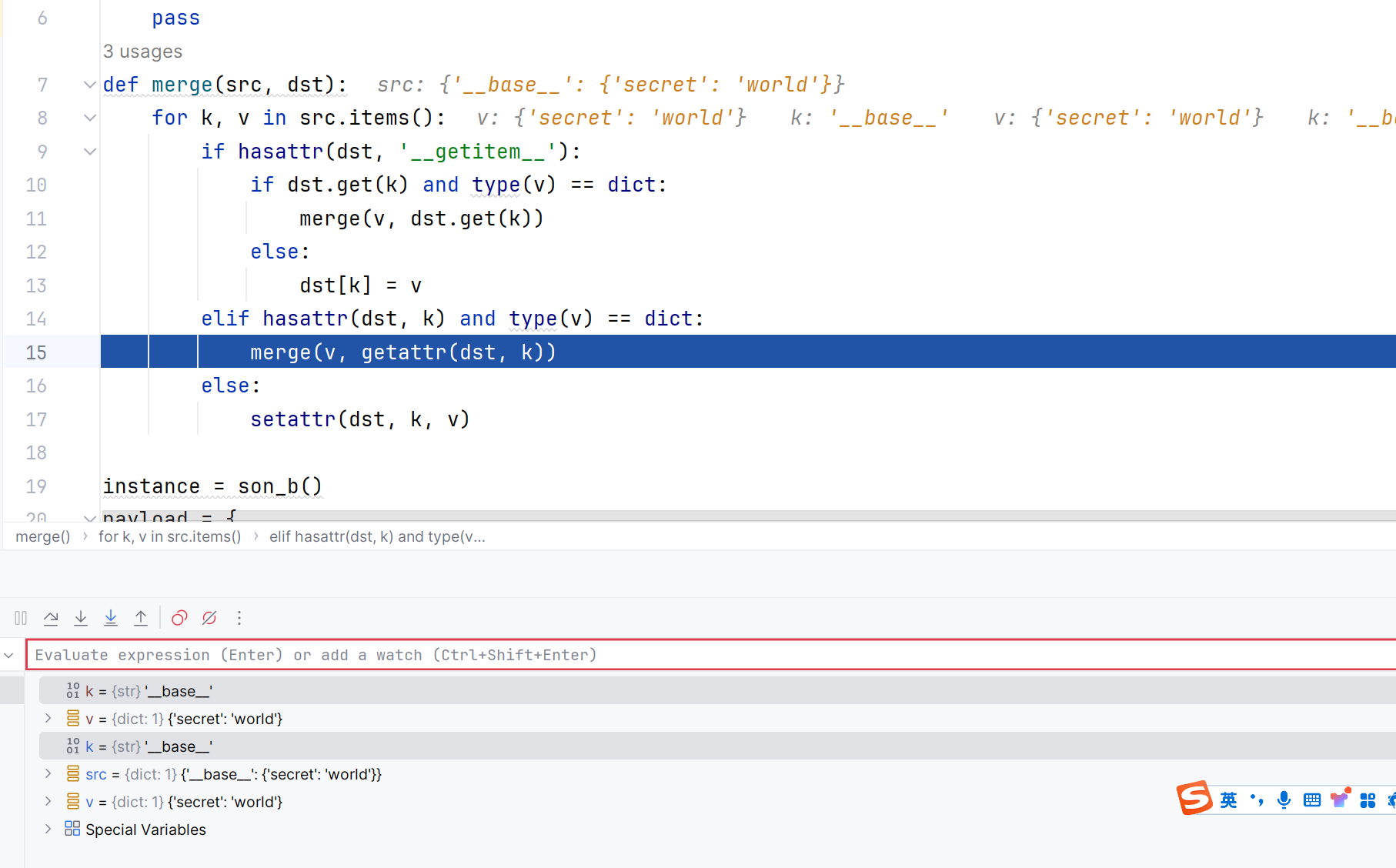Click Step Into My Code icon
This screenshot has height=868, width=1396.
click(x=111, y=618)
